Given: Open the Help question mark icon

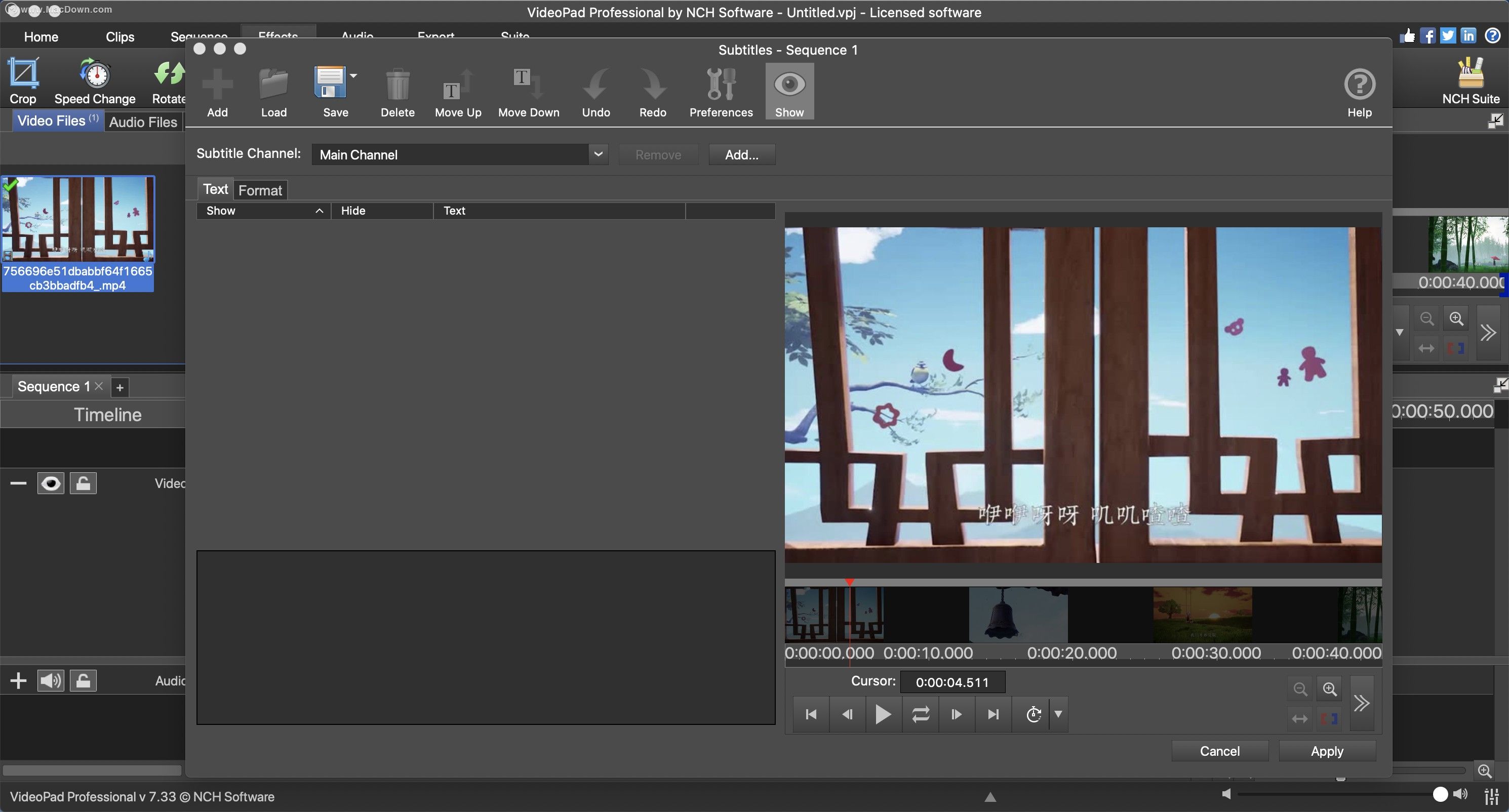Looking at the screenshot, I should tap(1359, 85).
